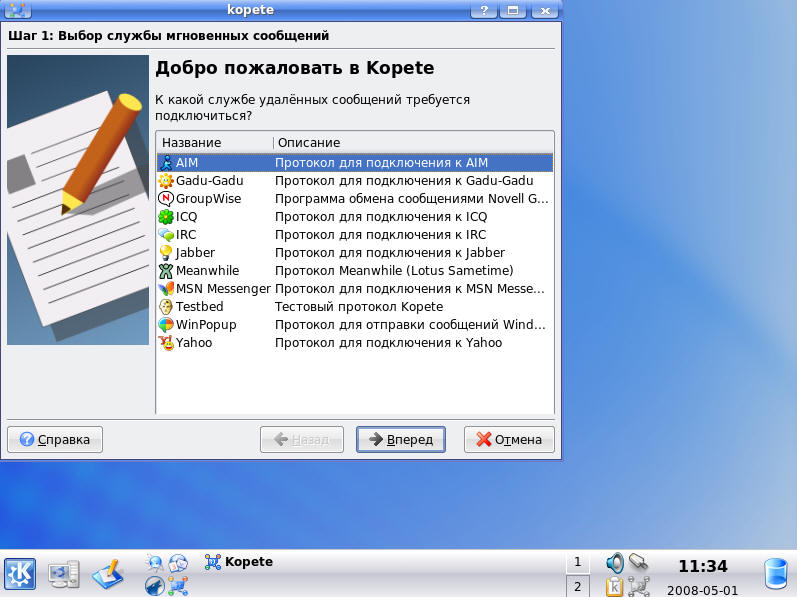Select the Yahoo smiley icon
Image resolution: width=797 pixels, height=597 pixels.
(166, 343)
